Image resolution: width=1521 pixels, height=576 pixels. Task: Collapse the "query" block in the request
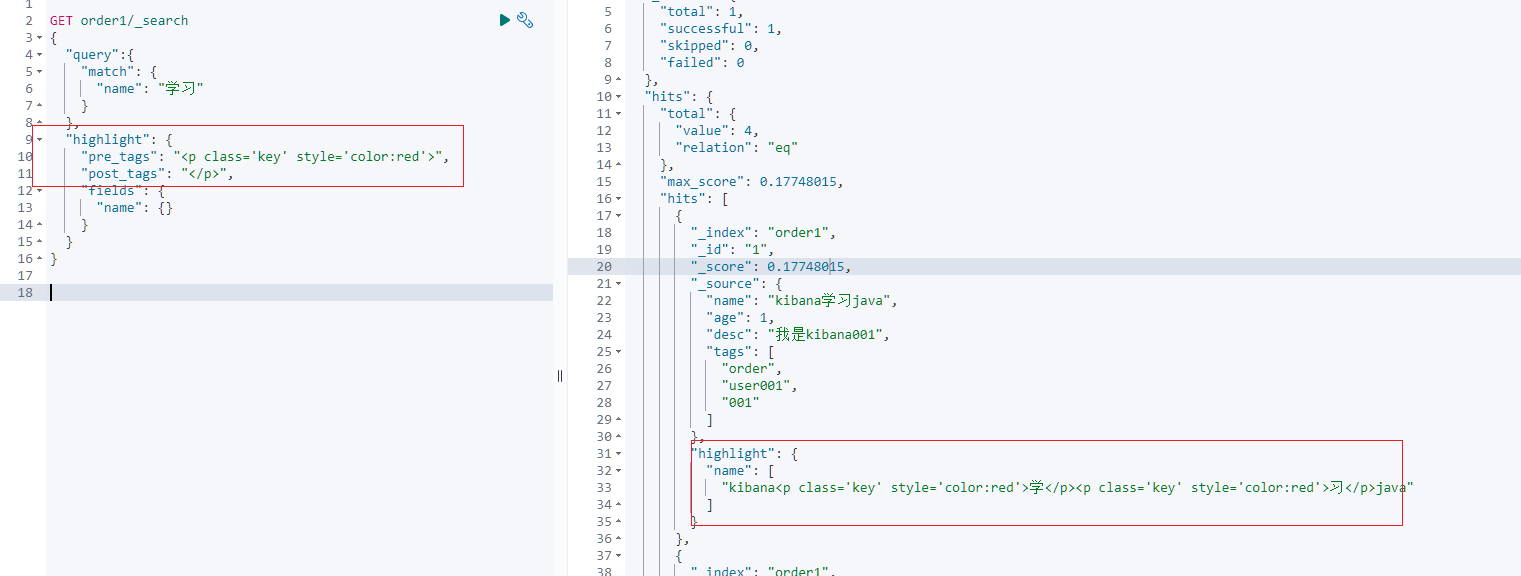coord(38,53)
